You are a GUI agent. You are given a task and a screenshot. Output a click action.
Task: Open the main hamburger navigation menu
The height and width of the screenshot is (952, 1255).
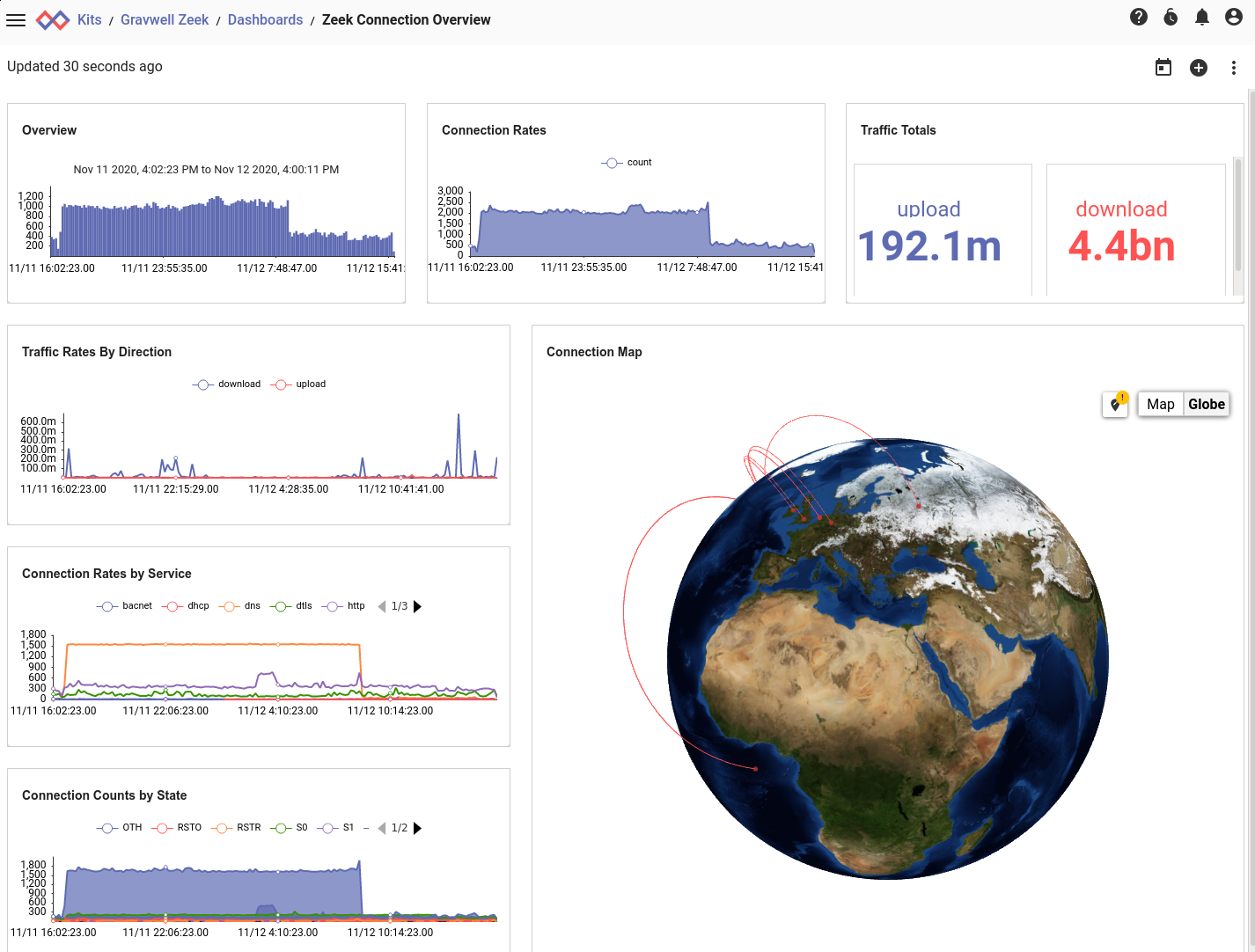coord(16,19)
